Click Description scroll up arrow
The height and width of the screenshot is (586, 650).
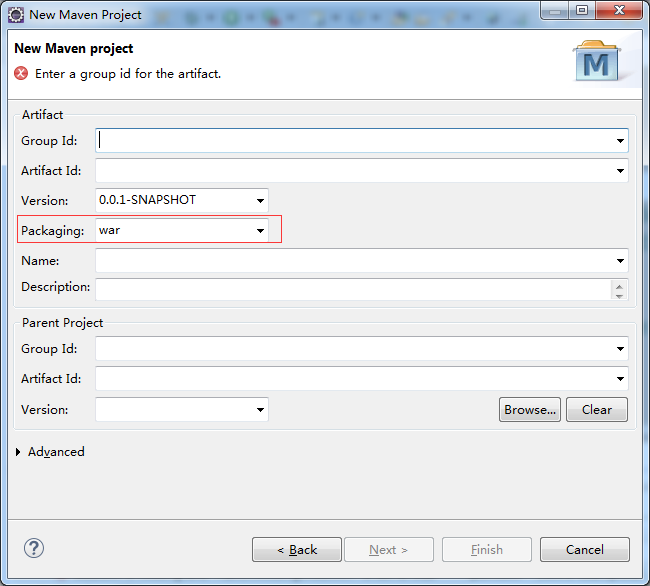[619, 286]
